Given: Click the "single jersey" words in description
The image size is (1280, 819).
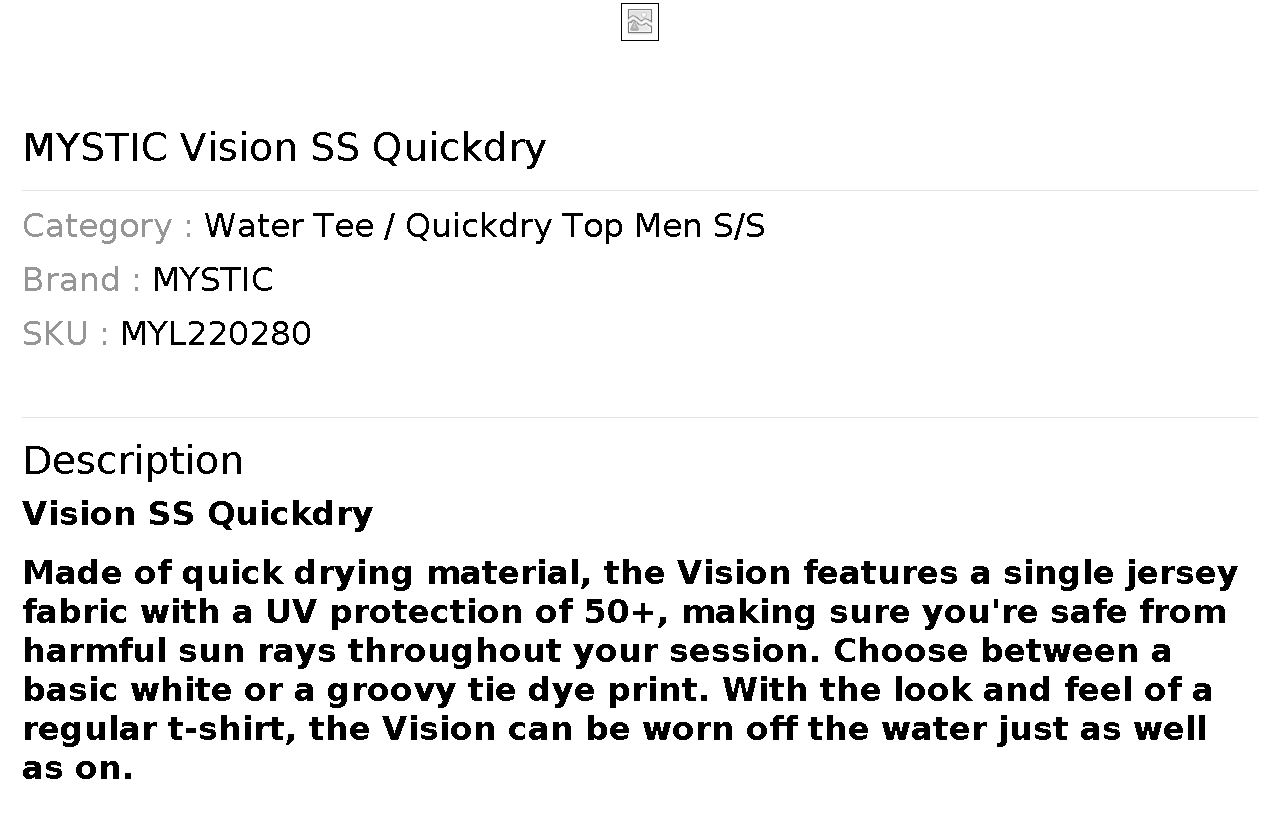Looking at the screenshot, I should 1120,574.
